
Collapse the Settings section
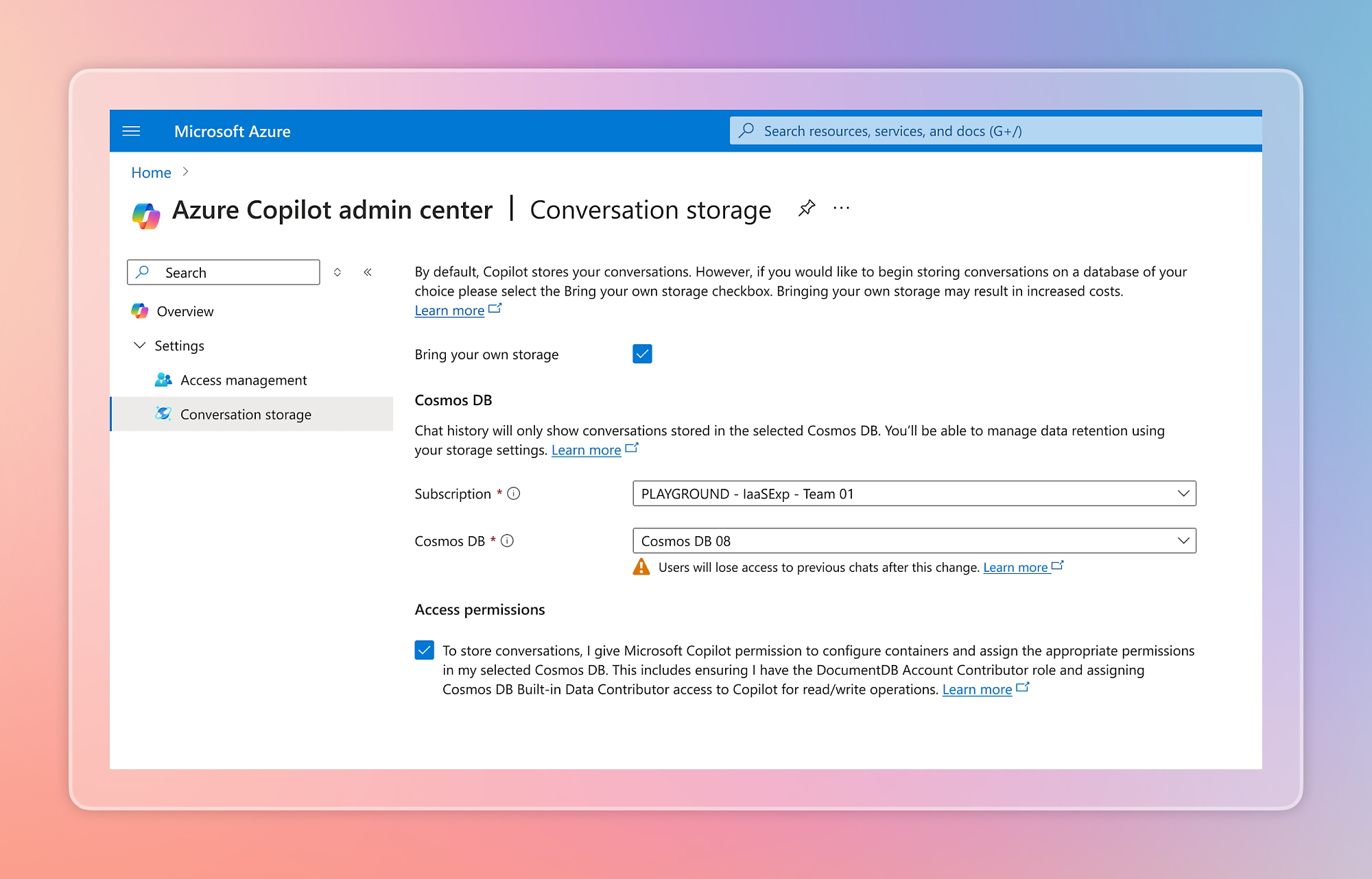(x=139, y=346)
